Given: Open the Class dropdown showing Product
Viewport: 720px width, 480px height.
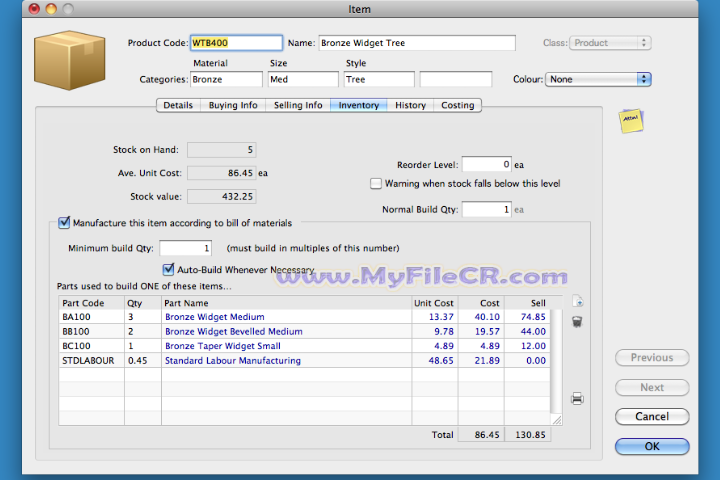Looking at the screenshot, I should tap(610, 43).
